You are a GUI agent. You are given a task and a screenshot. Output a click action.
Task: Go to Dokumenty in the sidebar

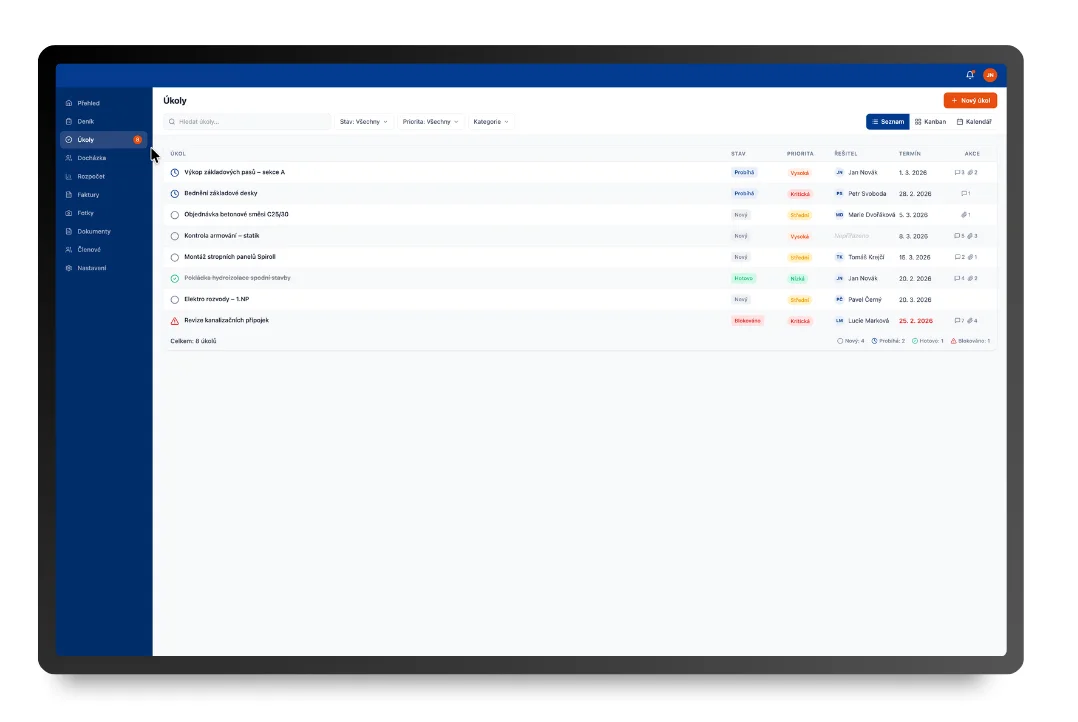103,232
